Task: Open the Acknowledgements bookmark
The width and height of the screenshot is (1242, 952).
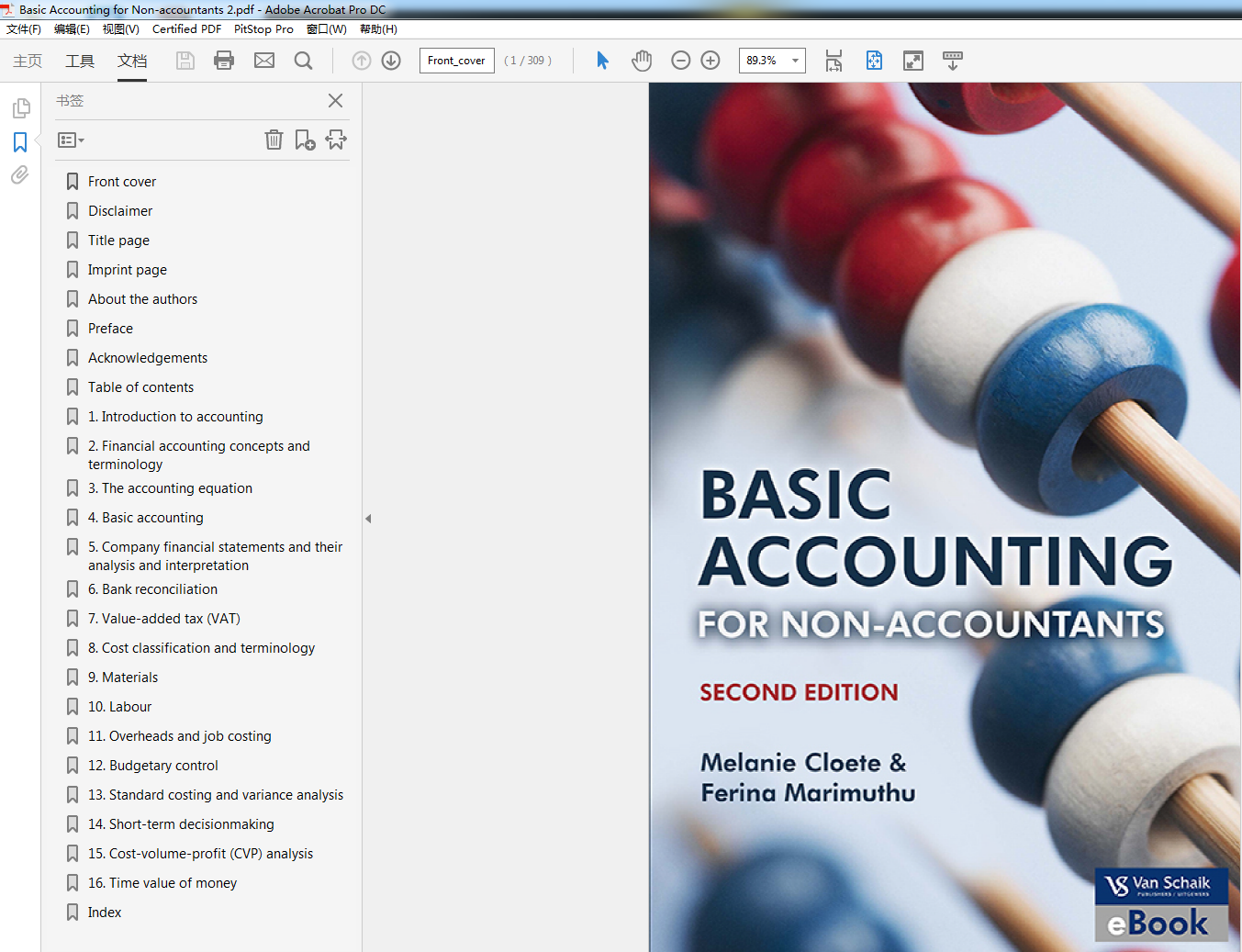Action: [148, 358]
